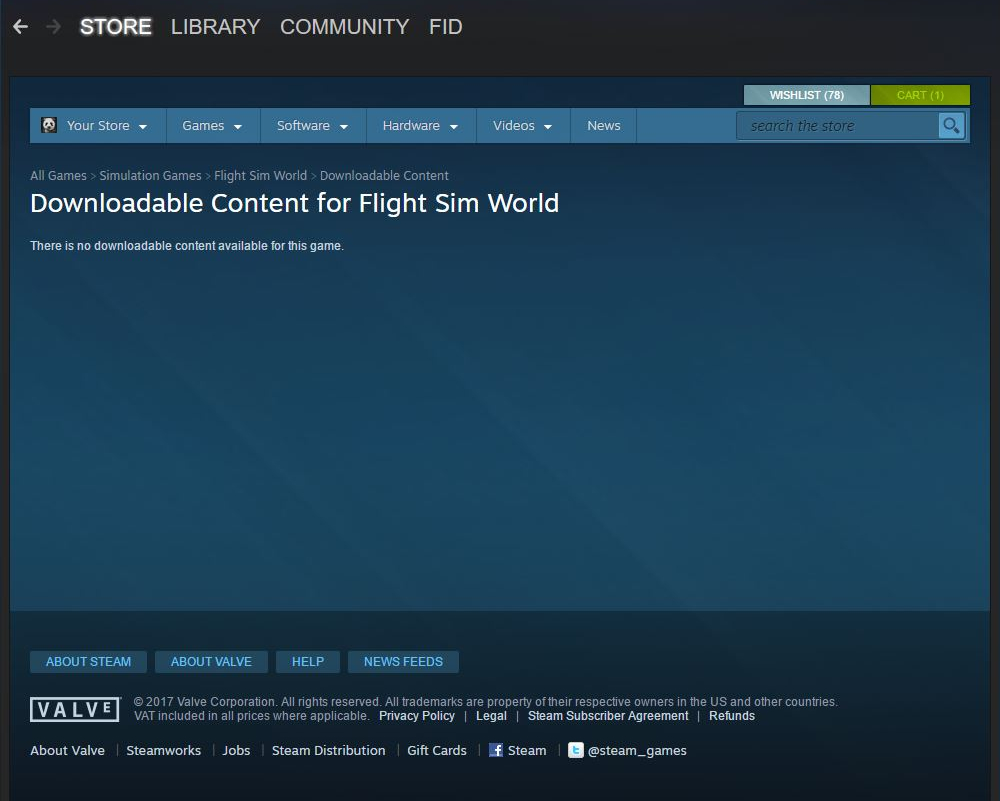1000x801 pixels.
Task: Open the NEWS FEEDS button
Action: (x=403, y=661)
